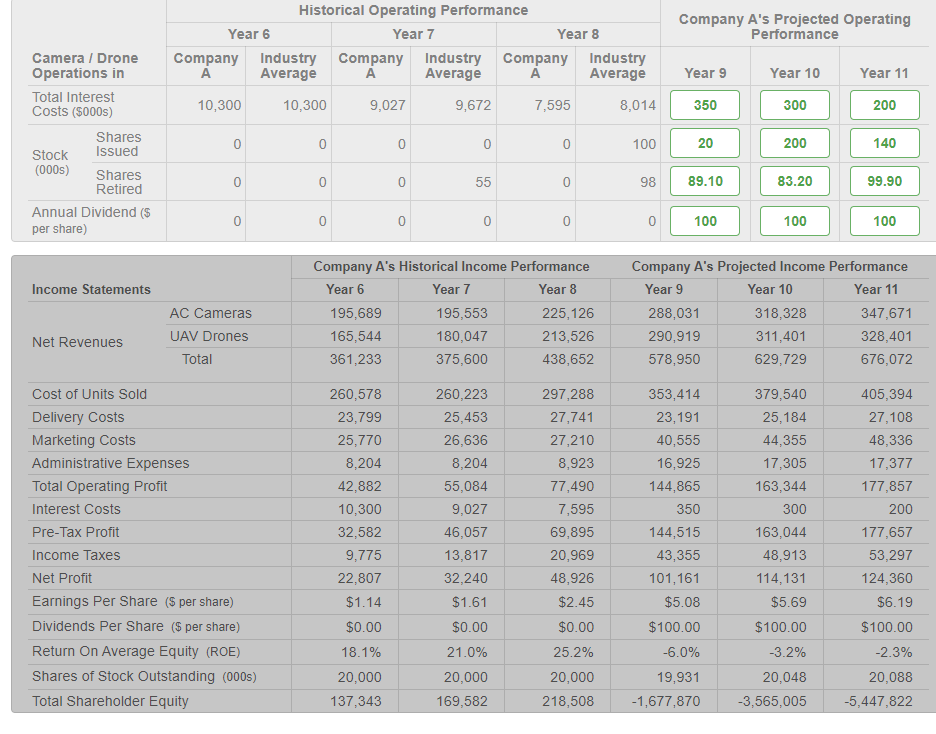
Task: Select the Delivery Costs row label
Action: point(78,417)
